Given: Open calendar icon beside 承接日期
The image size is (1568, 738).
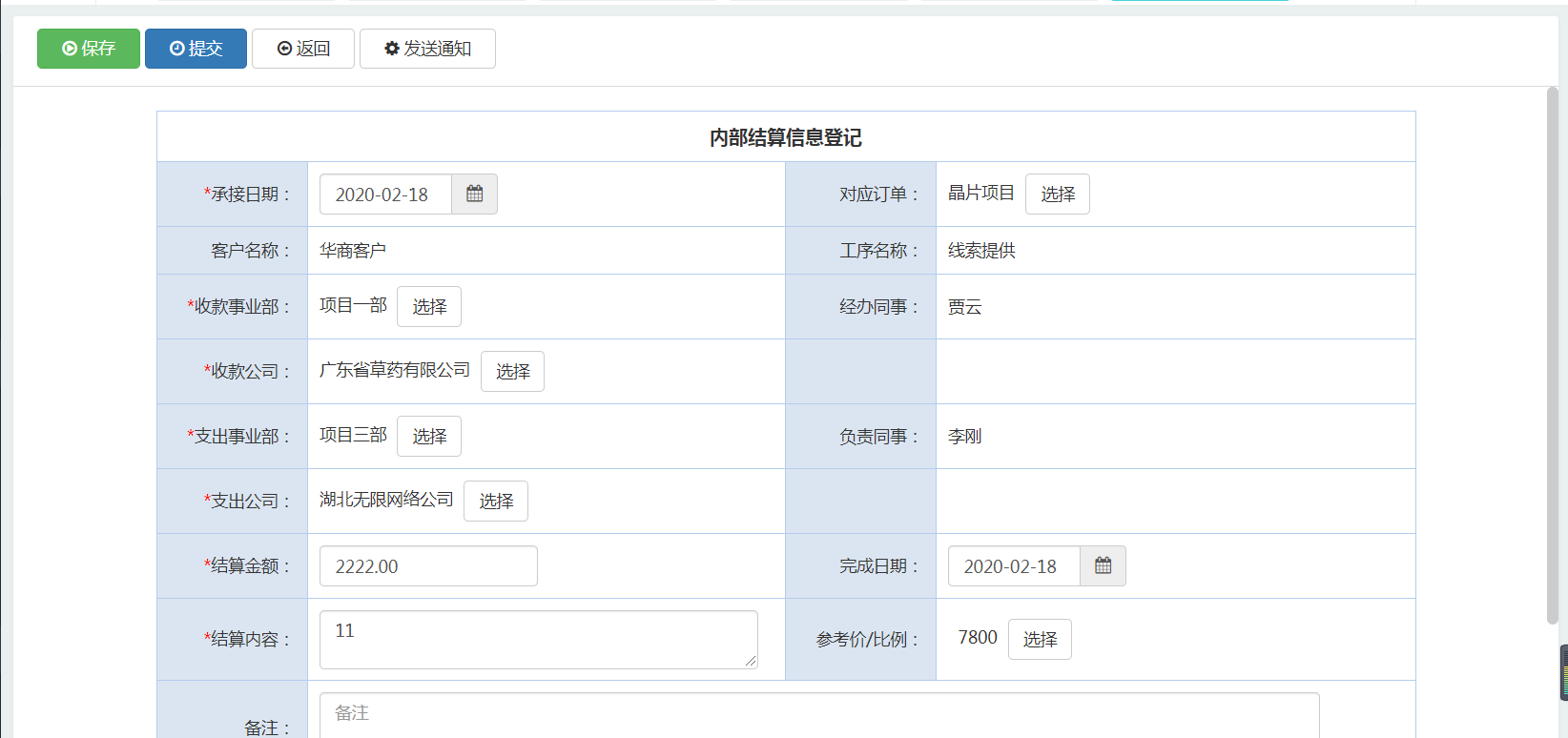Looking at the screenshot, I should tap(474, 195).
